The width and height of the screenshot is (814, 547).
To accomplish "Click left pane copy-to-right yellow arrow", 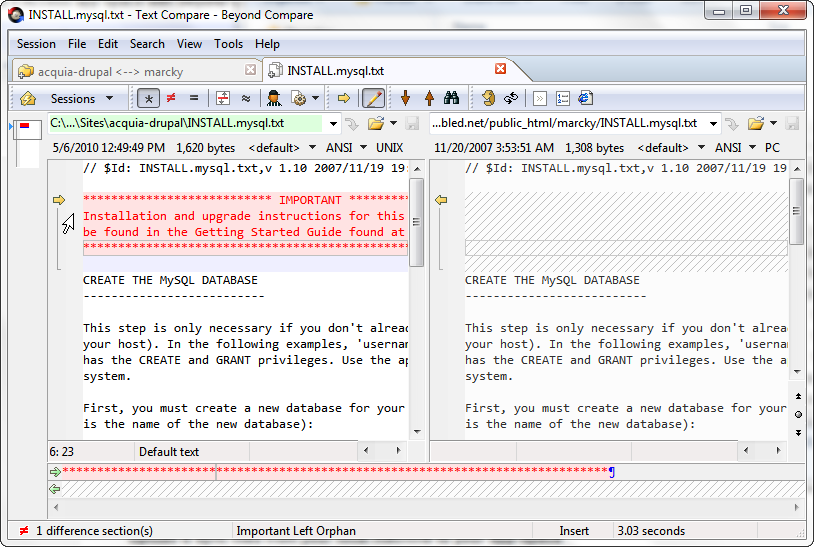I will click(x=59, y=200).
